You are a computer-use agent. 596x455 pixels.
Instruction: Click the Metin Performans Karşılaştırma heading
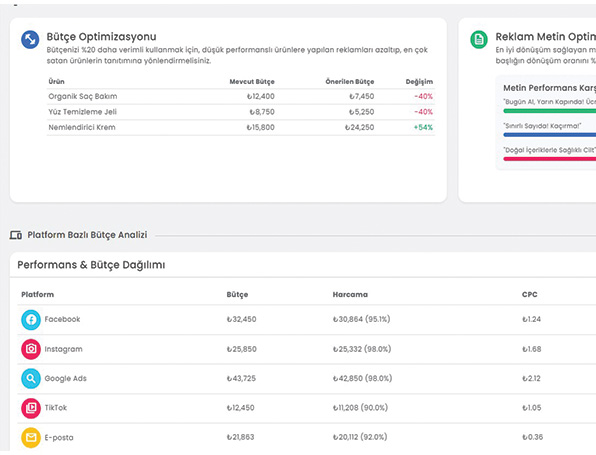pyautogui.click(x=550, y=88)
